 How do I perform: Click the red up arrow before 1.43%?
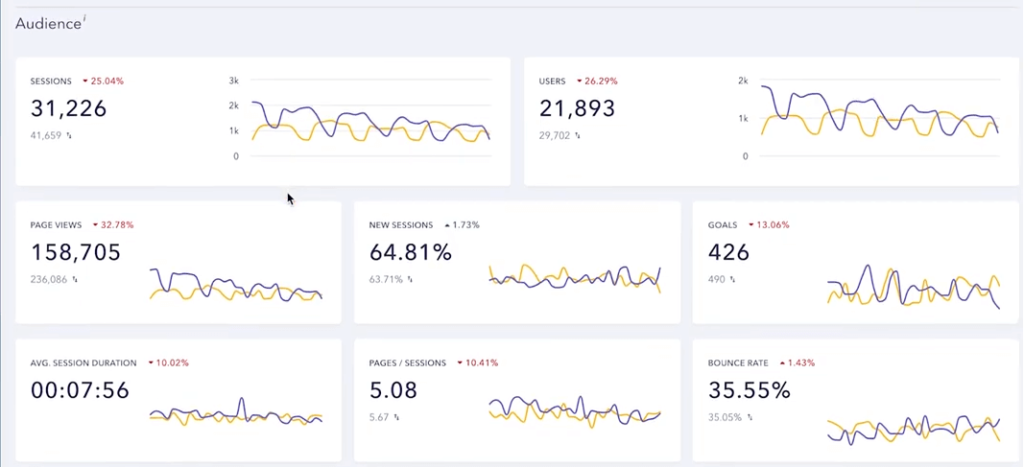pyautogui.click(x=782, y=363)
